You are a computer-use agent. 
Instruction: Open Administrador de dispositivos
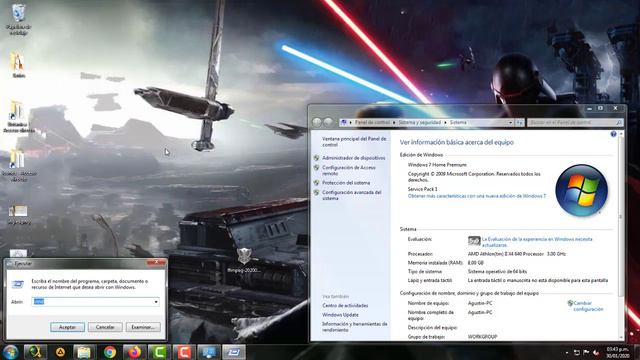click(353, 158)
